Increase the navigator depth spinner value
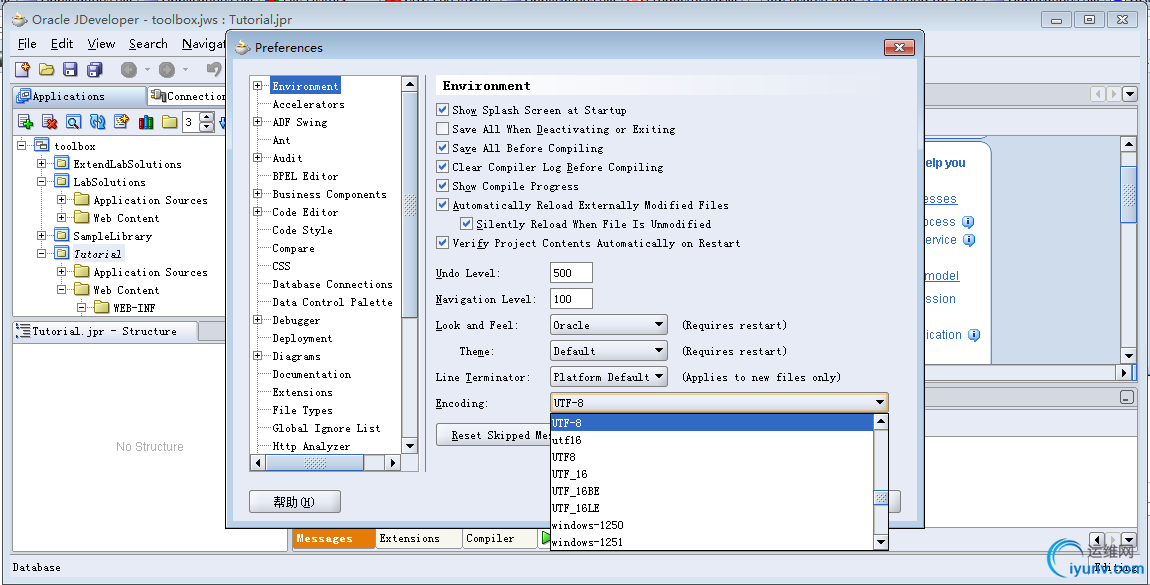Viewport: 1150px width, 585px height. [208, 117]
